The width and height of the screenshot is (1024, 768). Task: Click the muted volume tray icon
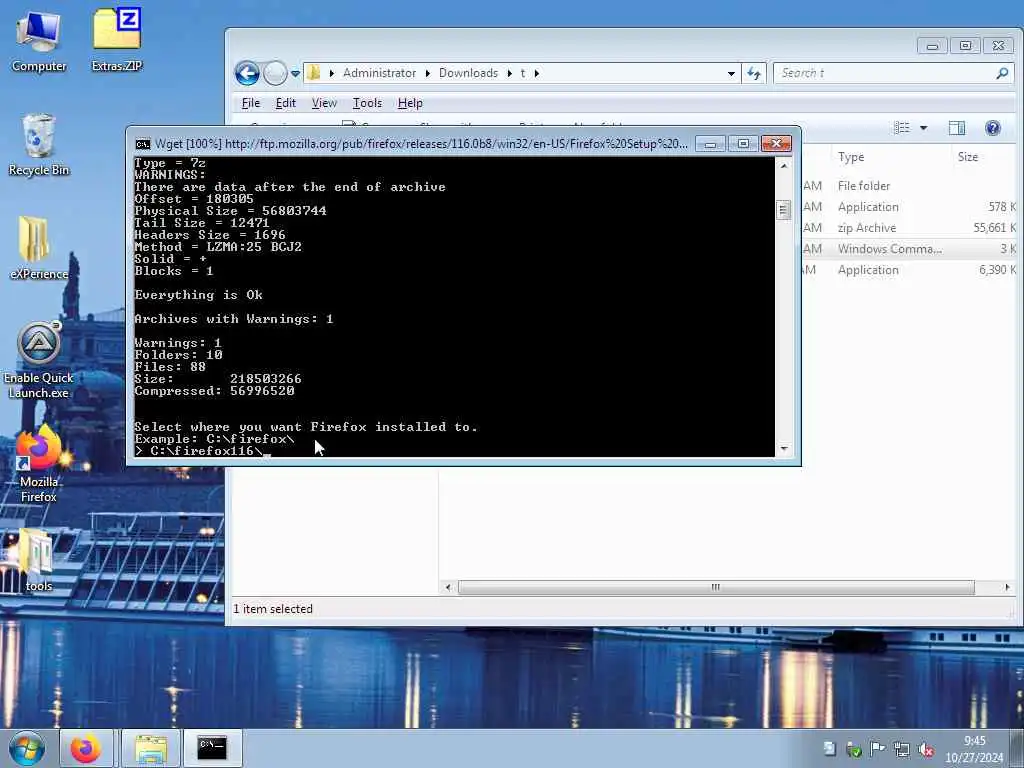[x=926, y=750]
